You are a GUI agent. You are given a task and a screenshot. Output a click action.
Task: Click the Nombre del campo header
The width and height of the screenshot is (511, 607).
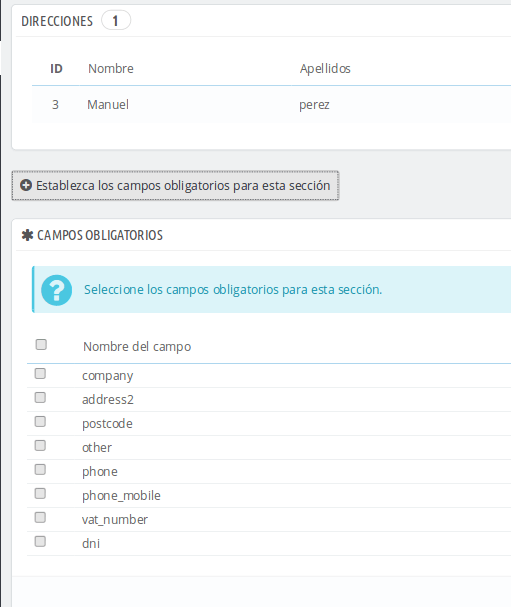(x=137, y=346)
